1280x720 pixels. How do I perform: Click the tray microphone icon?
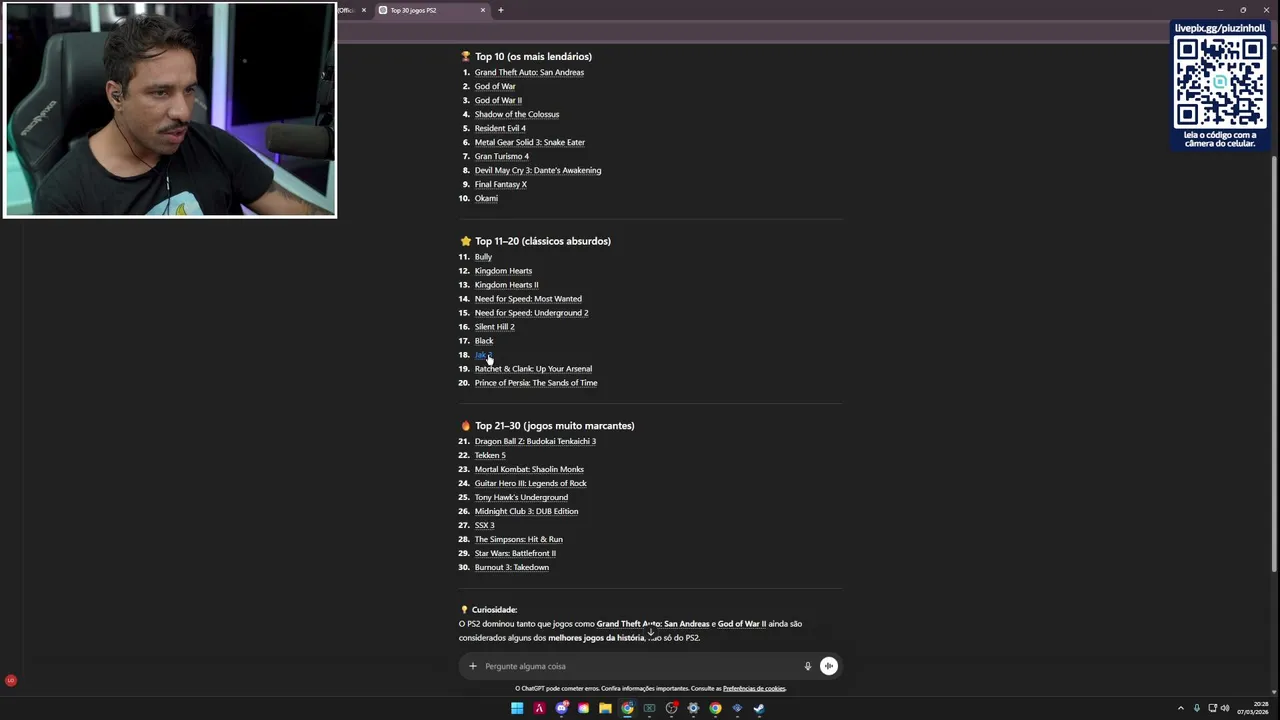click(x=1197, y=708)
